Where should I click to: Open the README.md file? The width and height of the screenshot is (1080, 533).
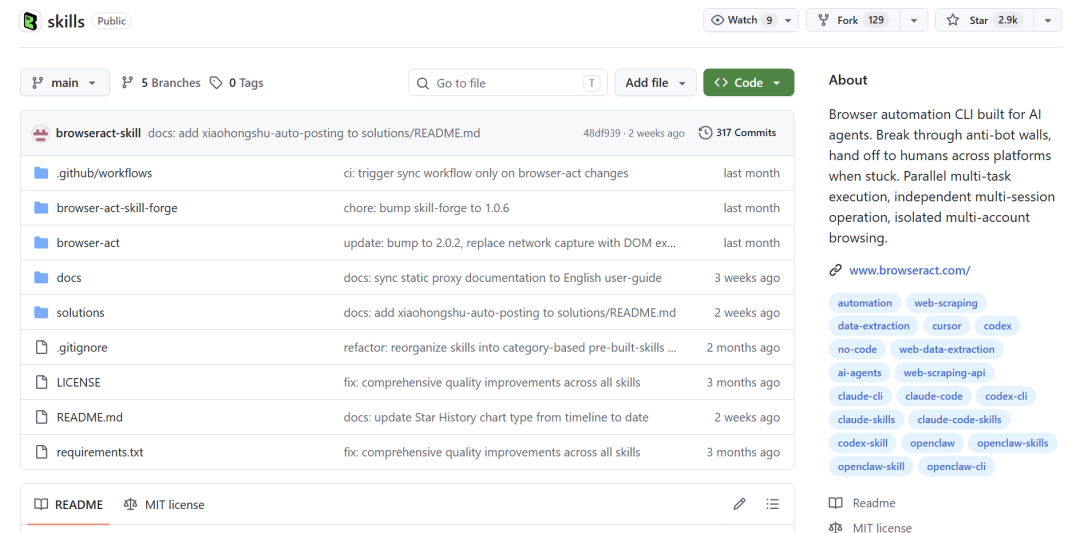(90, 417)
